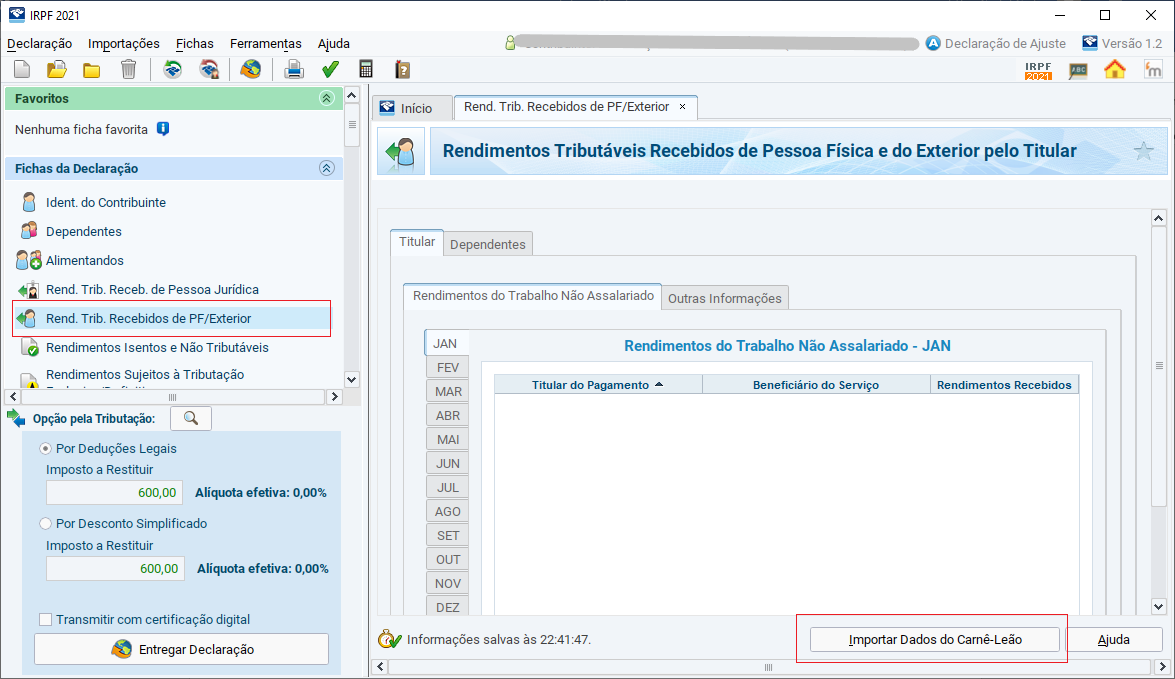Collapse the 'Fichas da Declaração' section

click(326, 168)
